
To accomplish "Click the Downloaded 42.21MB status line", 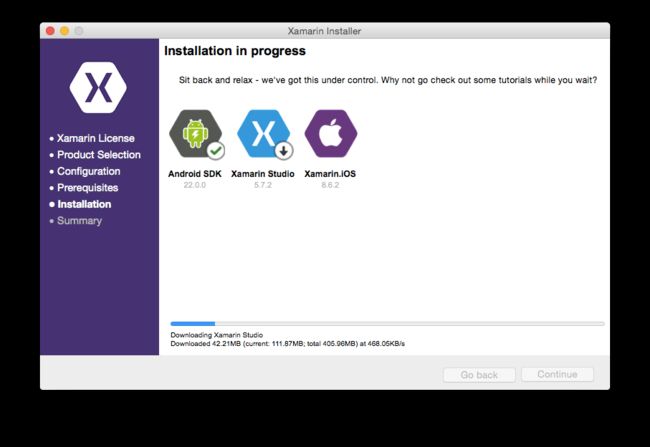I will pos(287,344).
